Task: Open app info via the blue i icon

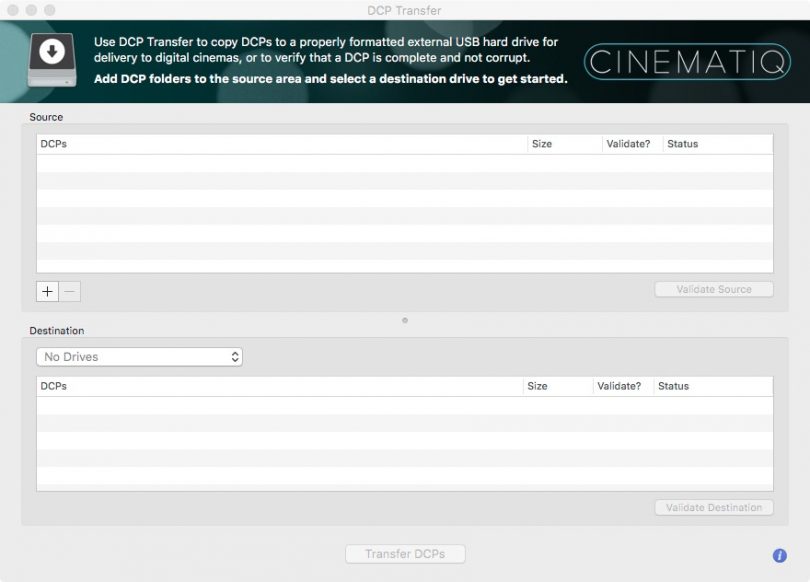Action: point(779,555)
